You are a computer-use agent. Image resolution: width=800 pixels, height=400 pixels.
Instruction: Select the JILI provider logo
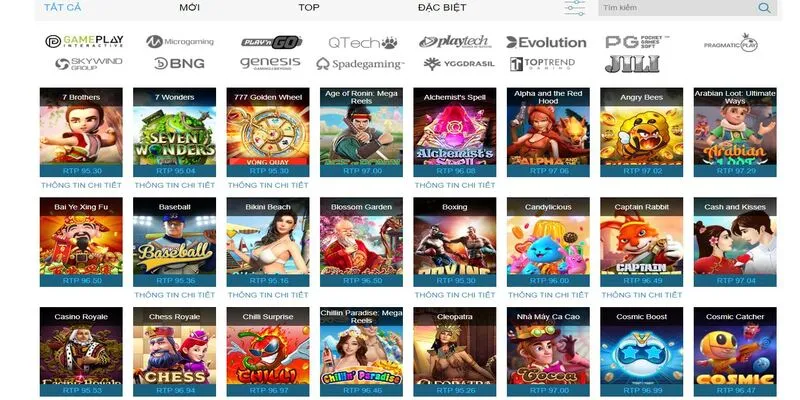[x=632, y=64]
